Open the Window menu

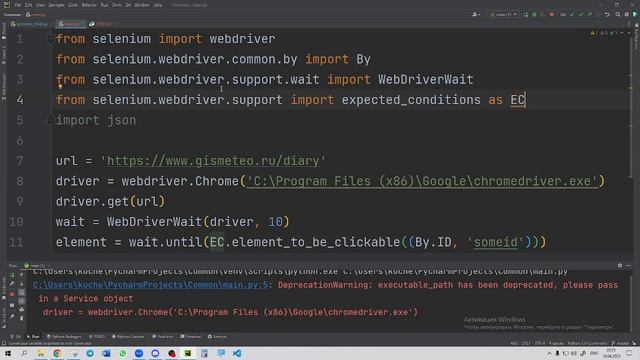click(x=142, y=5)
